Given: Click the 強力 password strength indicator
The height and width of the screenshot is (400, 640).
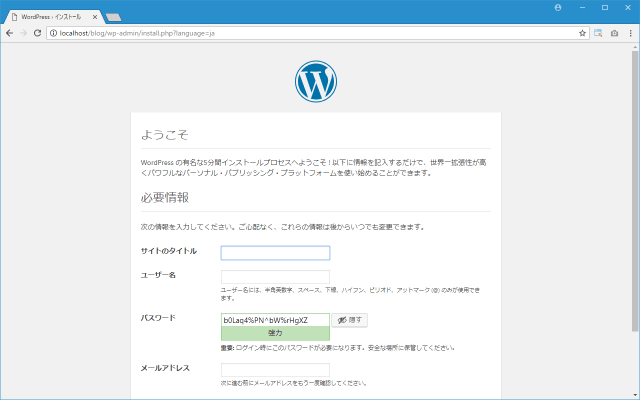Looking at the screenshot, I should 275,333.
